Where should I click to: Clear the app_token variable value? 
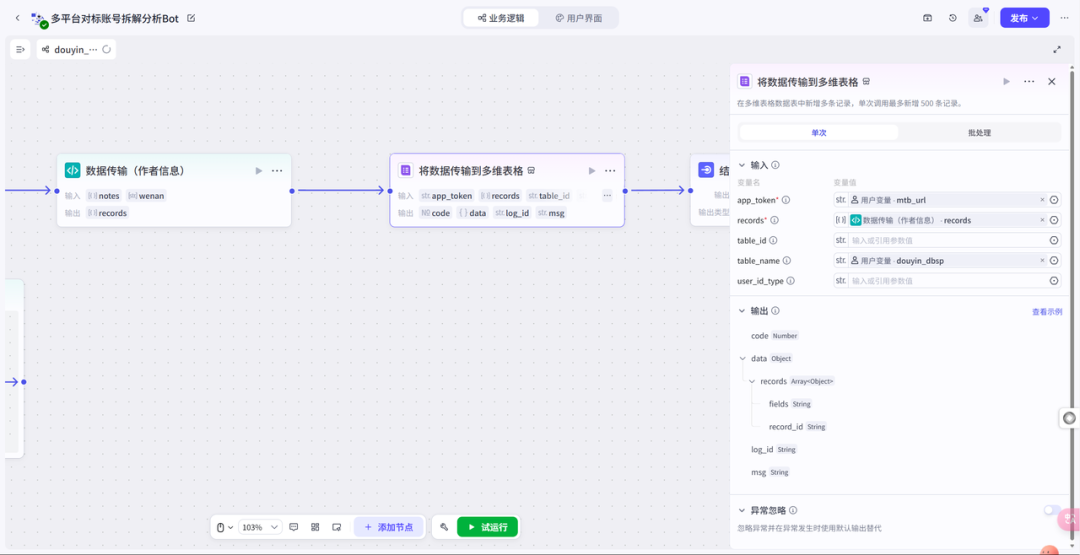coord(1042,200)
